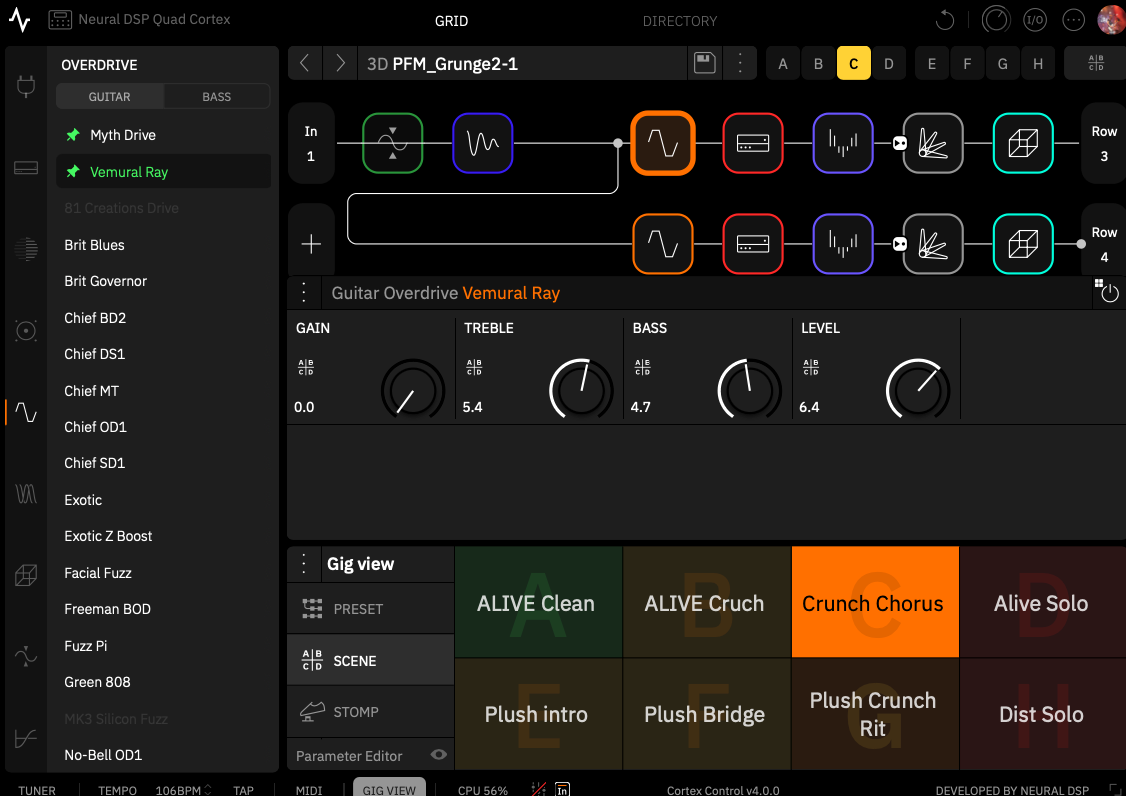Open the more options ellipsis circle icon
Image resolution: width=1126 pixels, height=796 pixels.
coord(1073,20)
